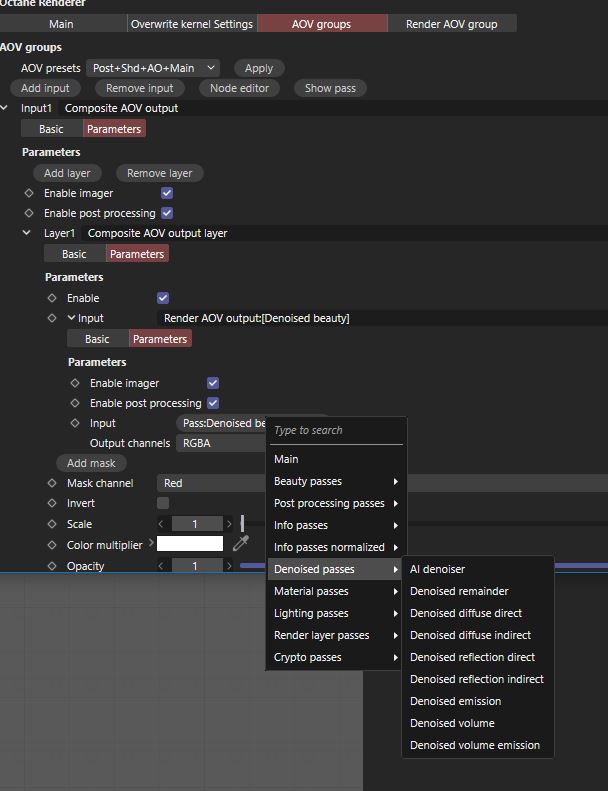Click keyframe diamond beside Render AOV output Input row

[52, 318]
